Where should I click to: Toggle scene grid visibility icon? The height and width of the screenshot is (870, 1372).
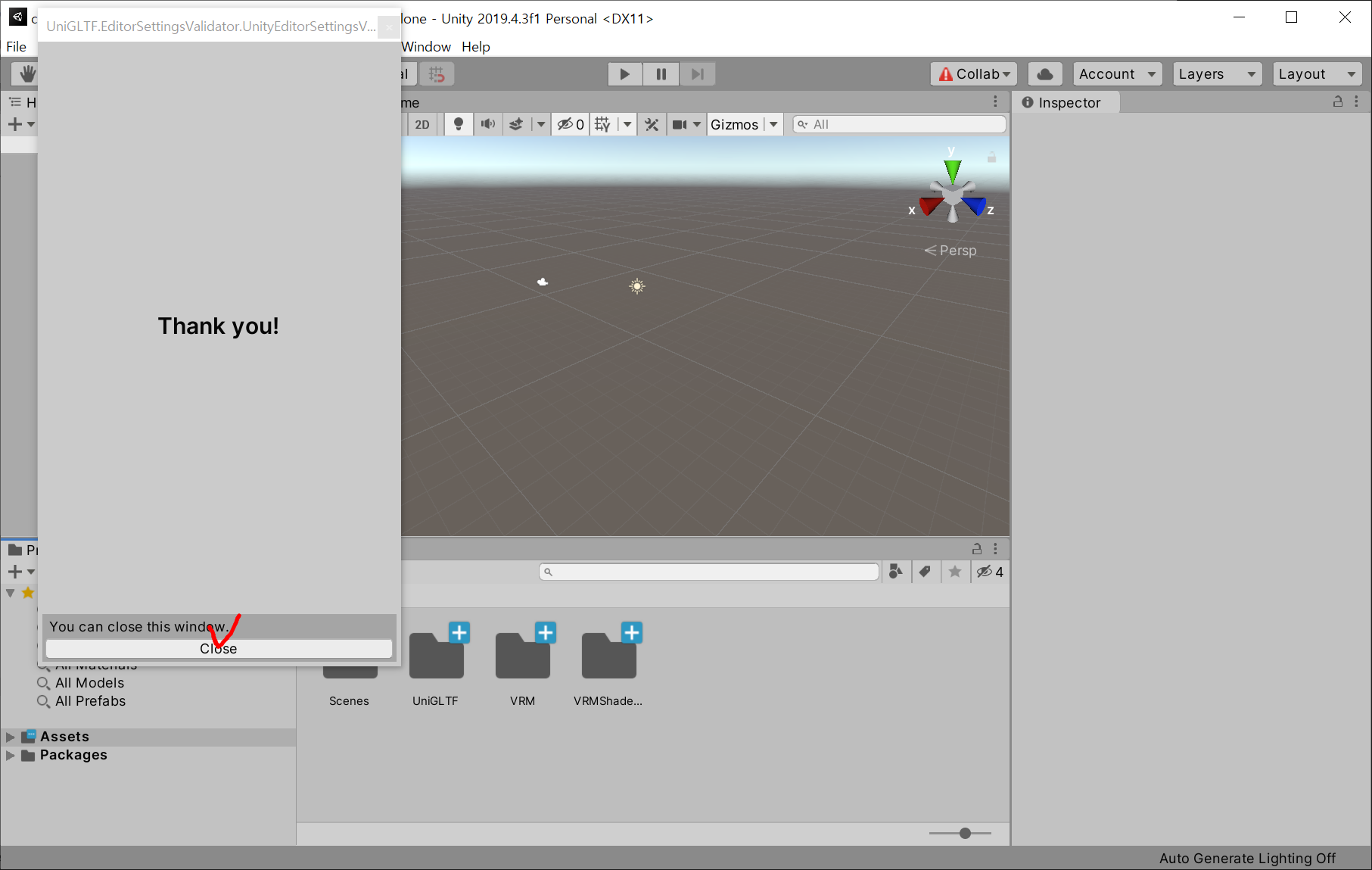[602, 125]
